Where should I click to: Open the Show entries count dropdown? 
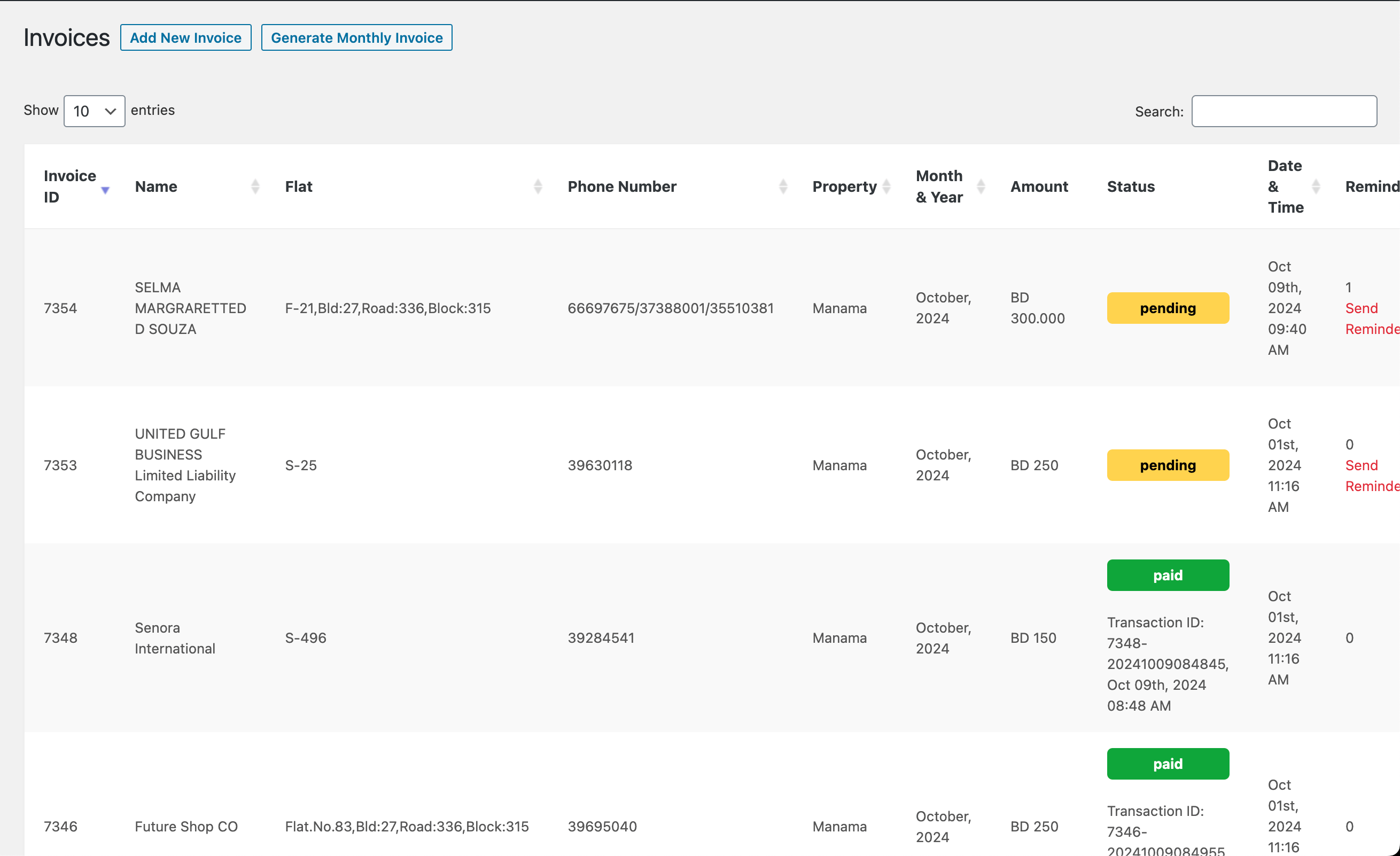point(95,111)
